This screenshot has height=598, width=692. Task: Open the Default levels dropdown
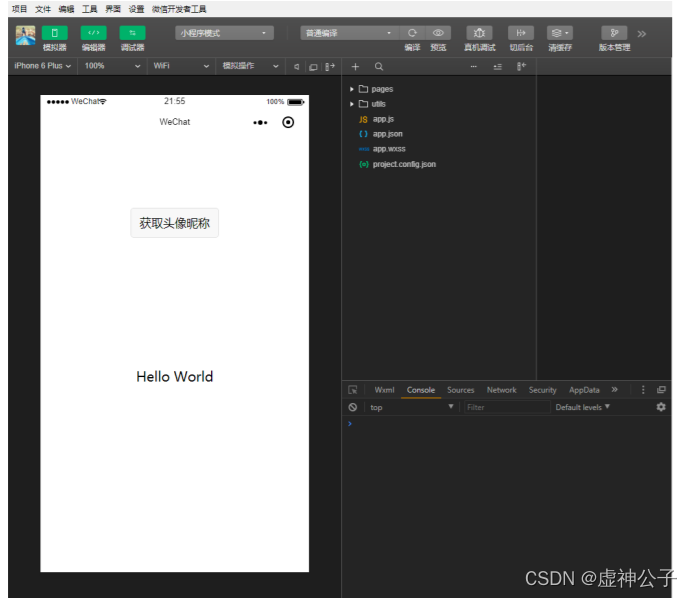582,407
